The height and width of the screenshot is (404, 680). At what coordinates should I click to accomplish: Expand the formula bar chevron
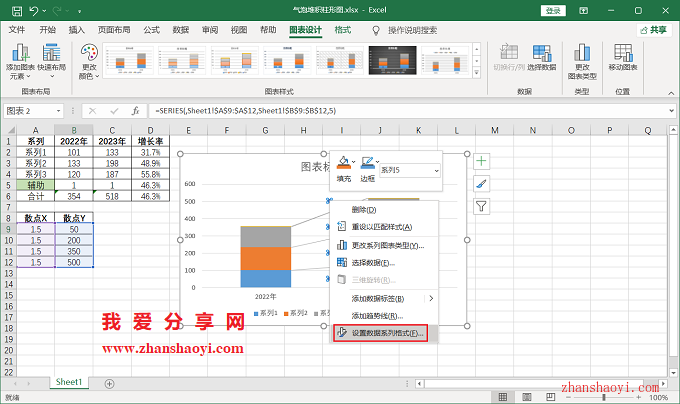671,111
